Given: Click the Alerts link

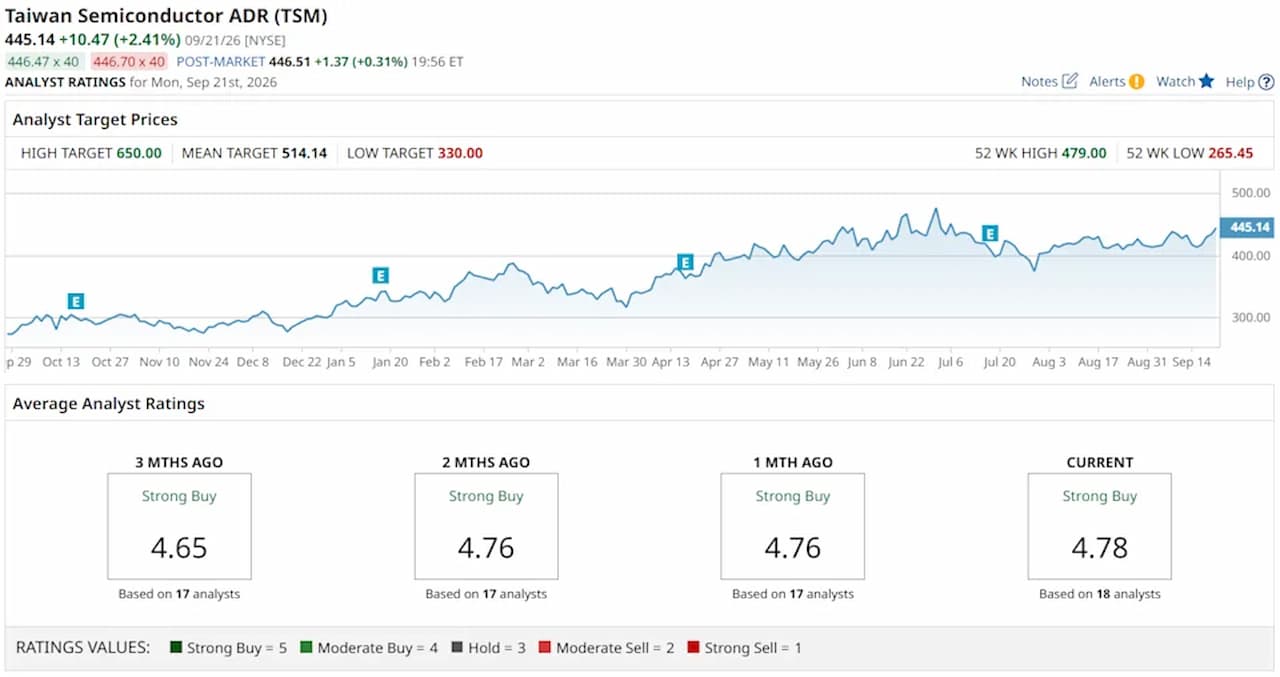Looking at the screenshot, I should (1107, 82).
